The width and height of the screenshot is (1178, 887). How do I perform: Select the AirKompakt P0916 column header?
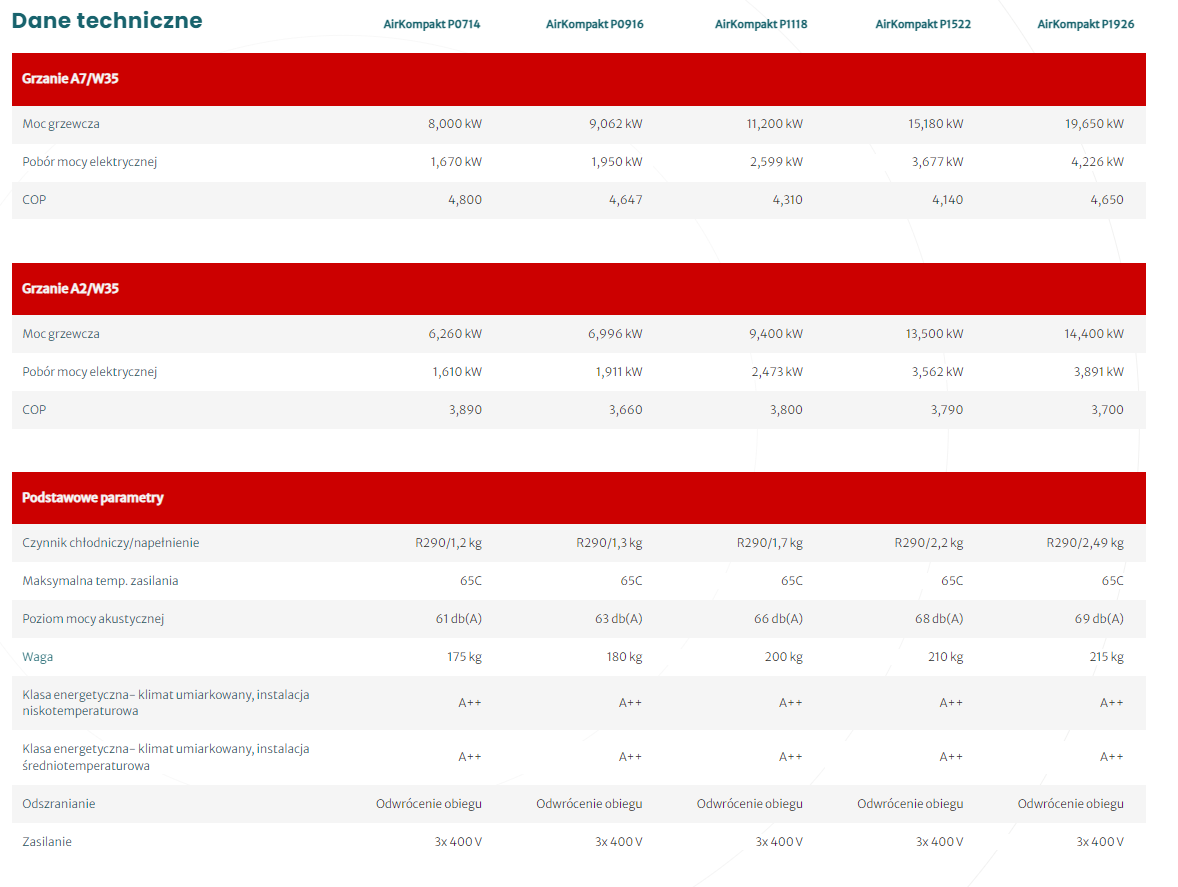click(x=594, y=24)
